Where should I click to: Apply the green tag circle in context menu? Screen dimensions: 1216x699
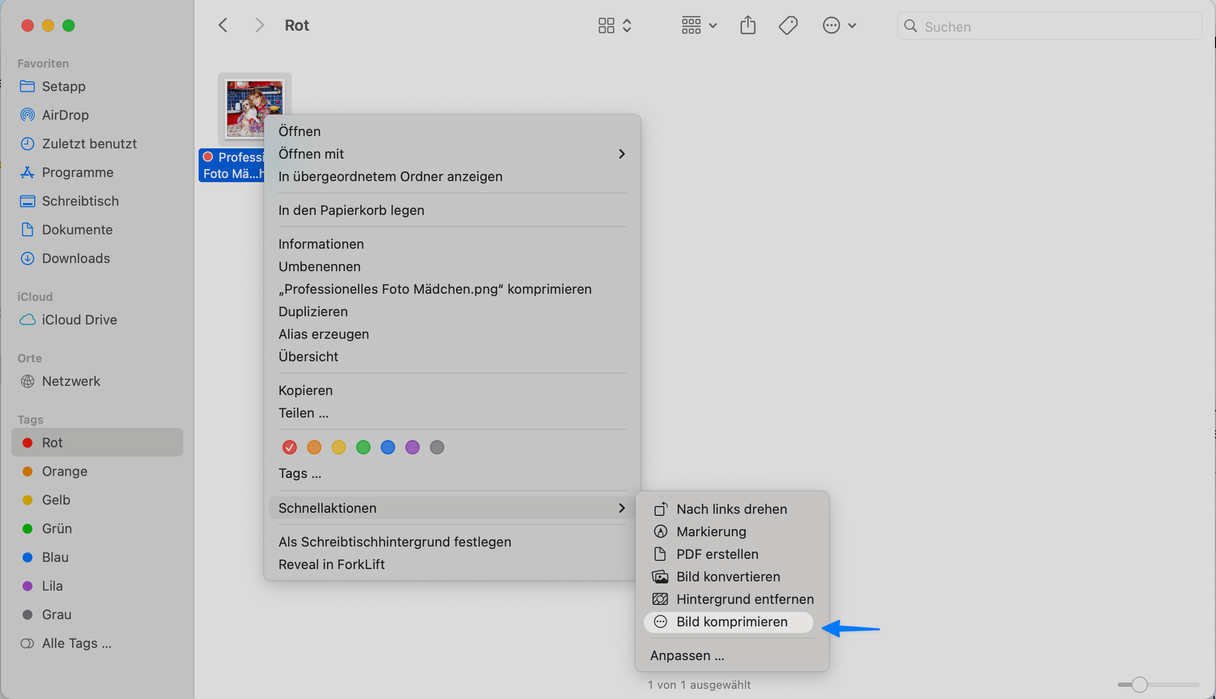[x=363, y=447]
